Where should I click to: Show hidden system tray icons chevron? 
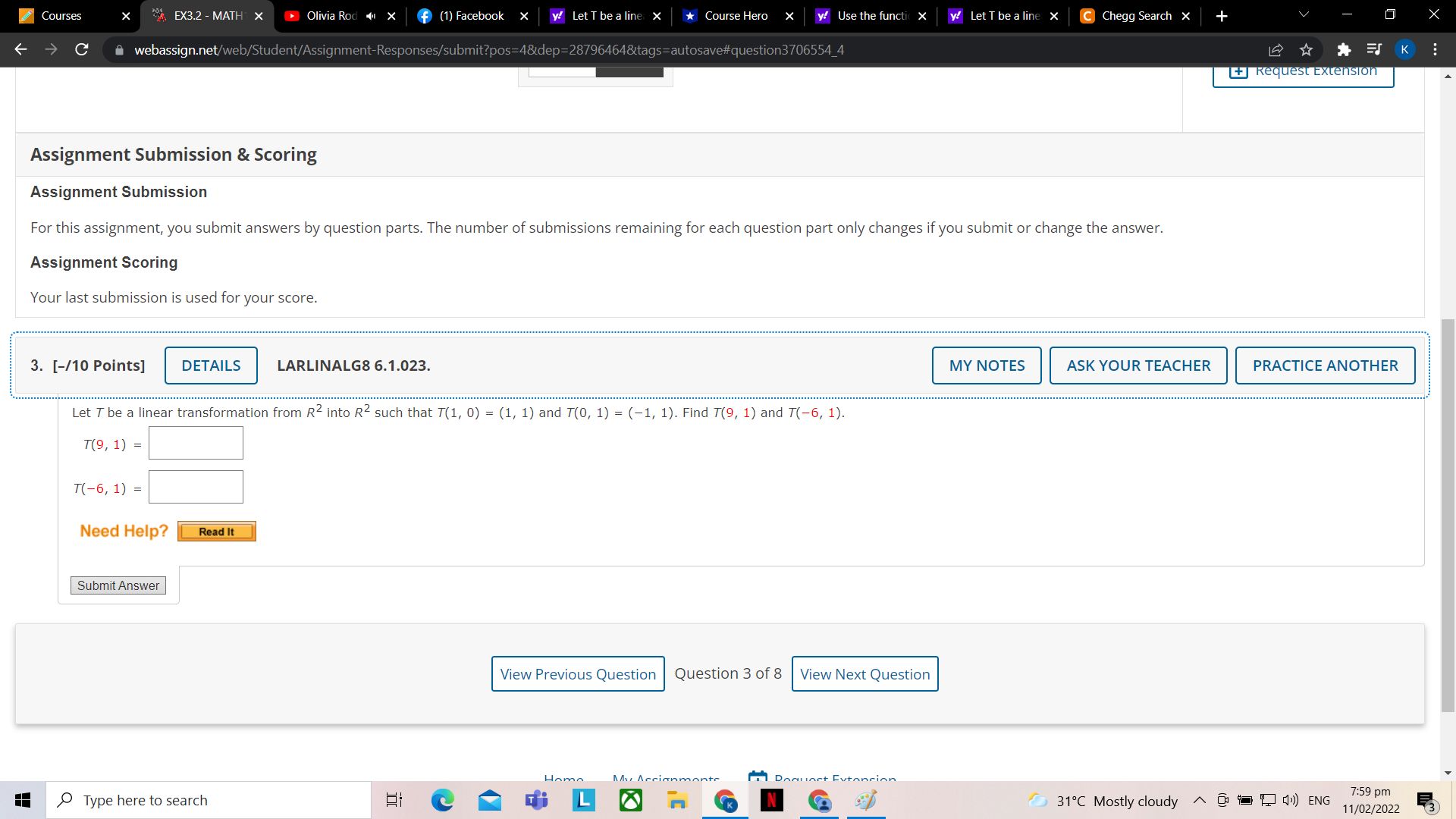1199,800
